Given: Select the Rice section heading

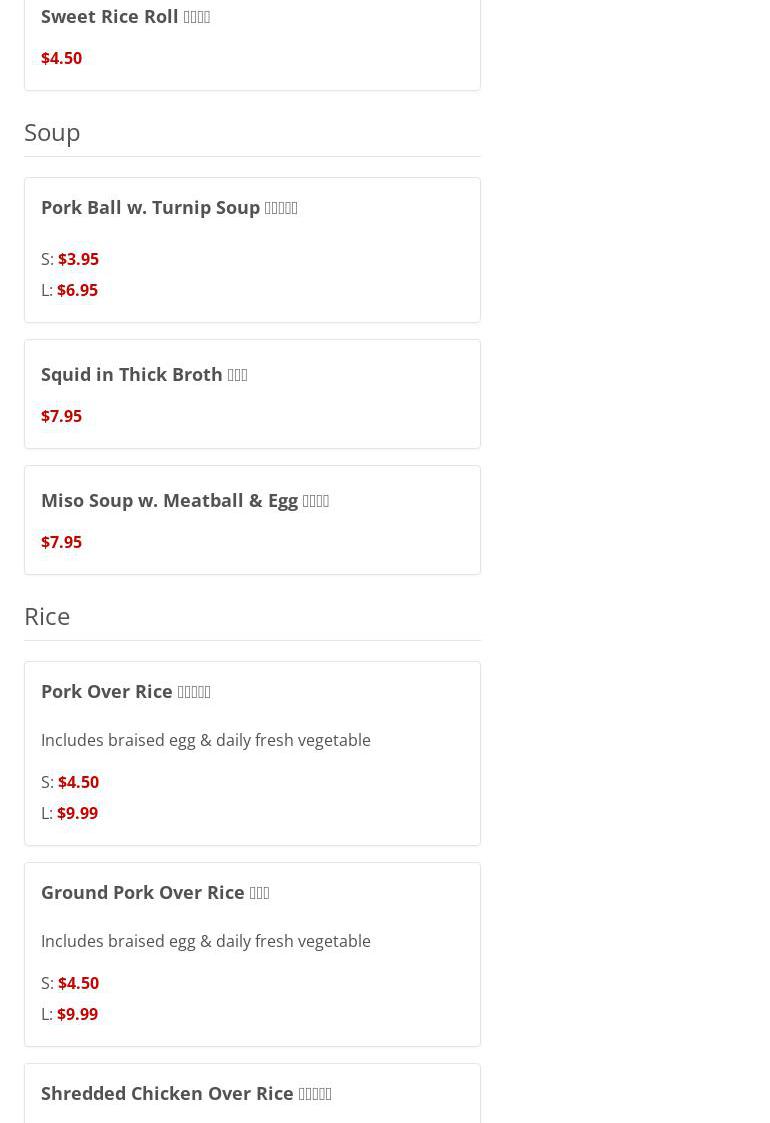Looking at the screenshot, I should [x=47, y=616].
